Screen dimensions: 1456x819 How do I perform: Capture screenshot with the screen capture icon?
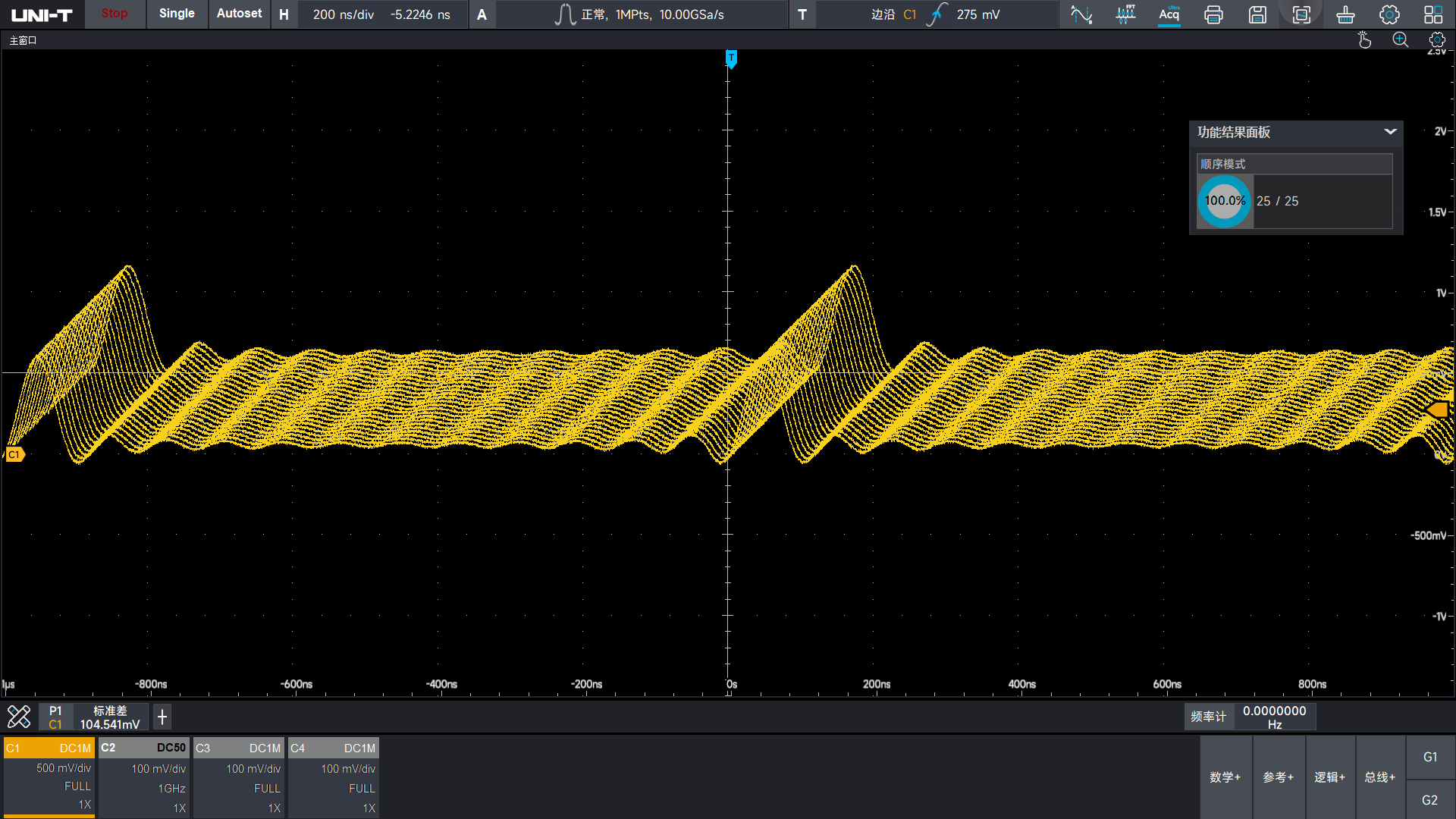1301,14
